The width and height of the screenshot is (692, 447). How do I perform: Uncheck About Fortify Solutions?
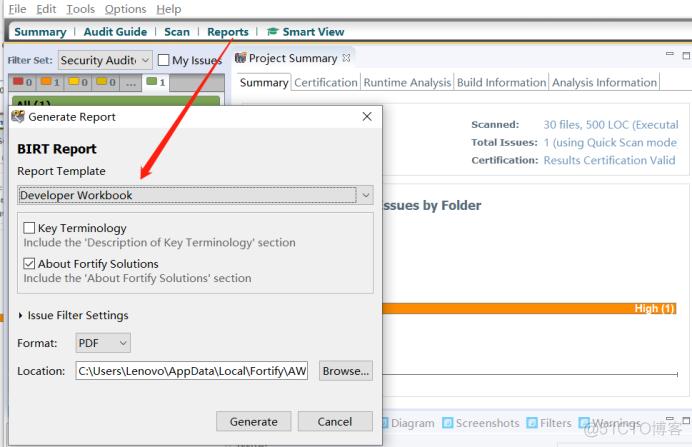tap(29, 263)
